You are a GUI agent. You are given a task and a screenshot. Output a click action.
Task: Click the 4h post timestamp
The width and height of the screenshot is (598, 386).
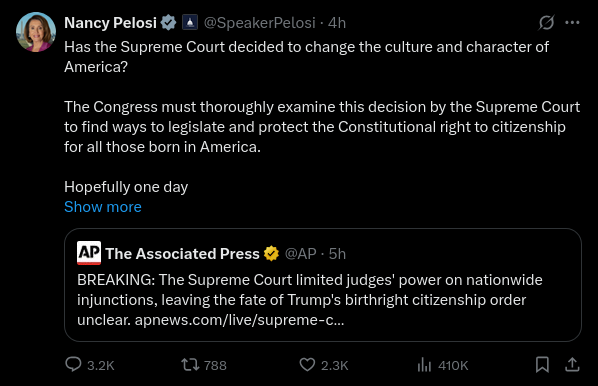click(x=337, y=23)
